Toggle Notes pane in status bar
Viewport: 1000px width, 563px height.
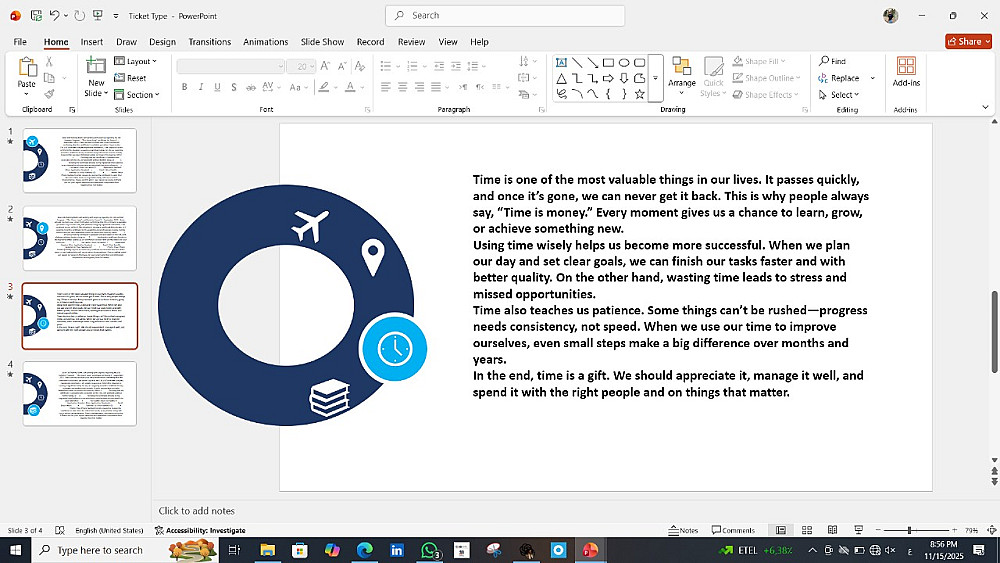point(683,530)
